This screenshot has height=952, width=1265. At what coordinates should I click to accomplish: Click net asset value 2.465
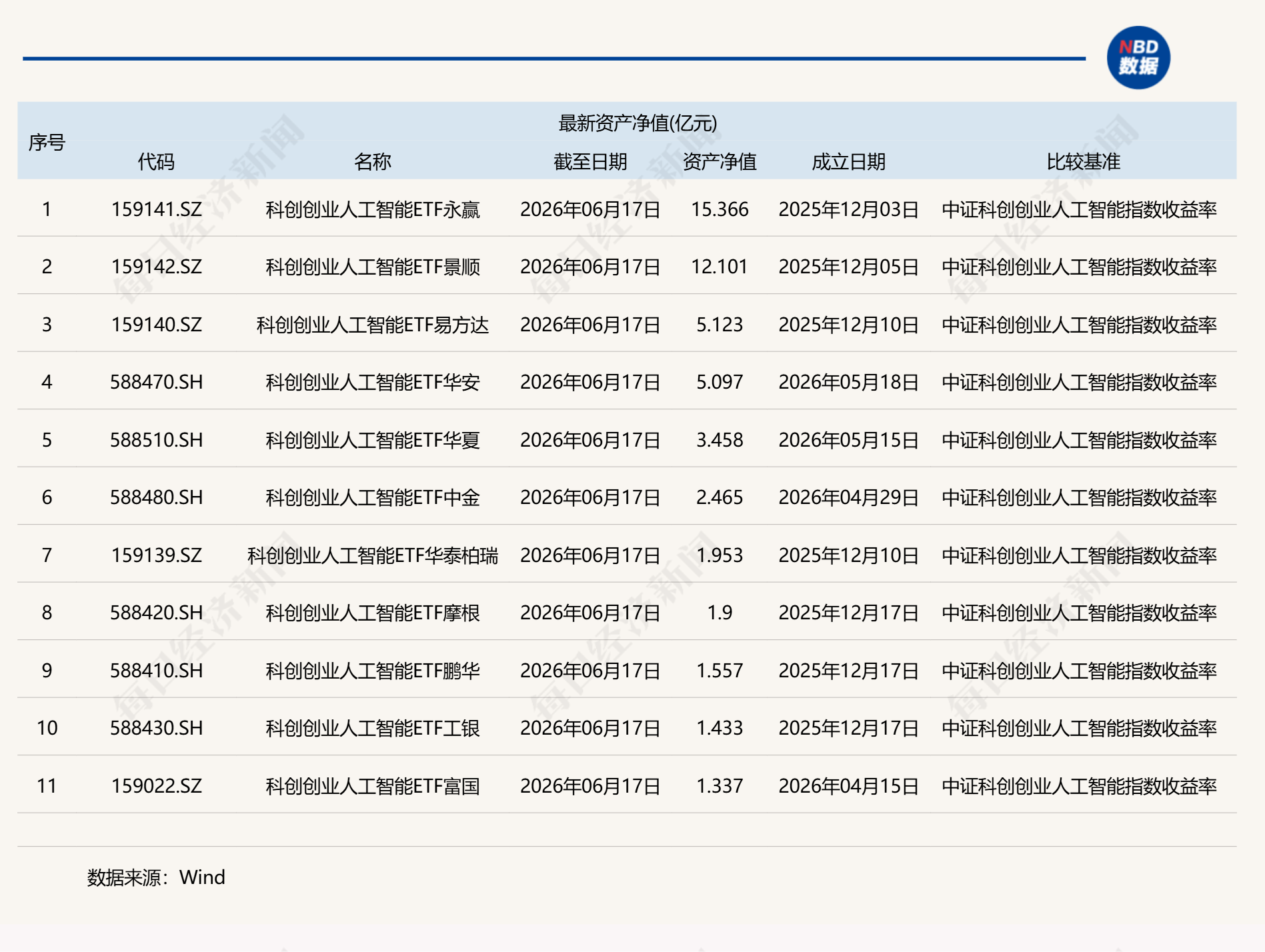point(720,497)
